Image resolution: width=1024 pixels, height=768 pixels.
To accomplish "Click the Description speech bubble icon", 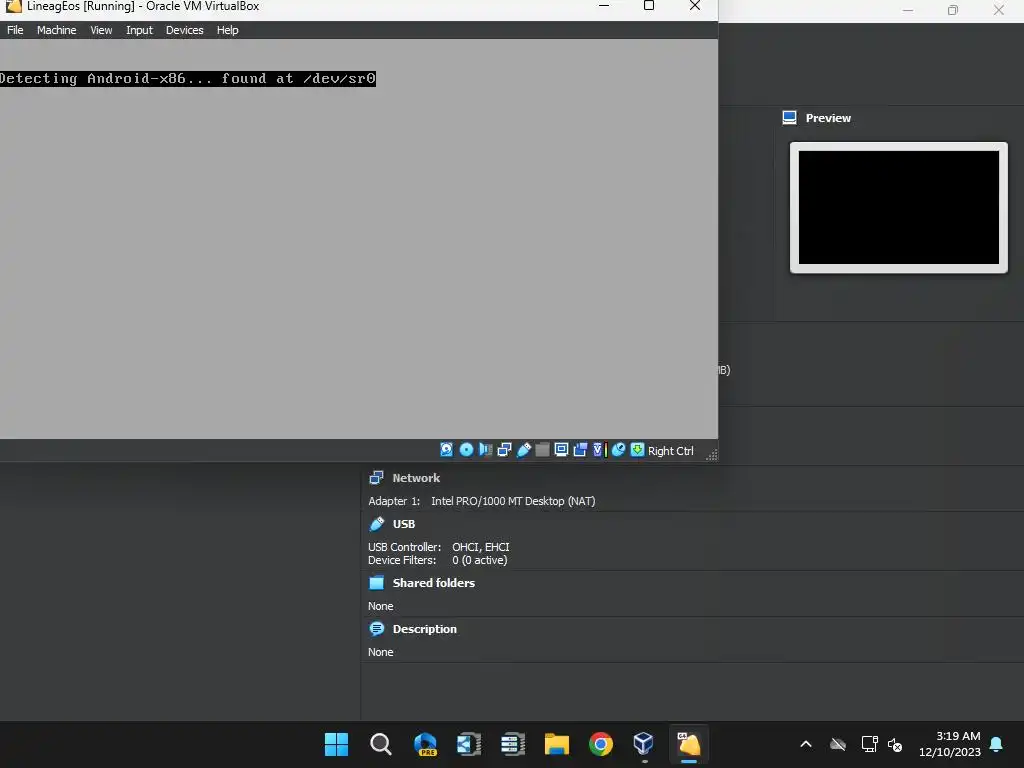I will [377, 629].
